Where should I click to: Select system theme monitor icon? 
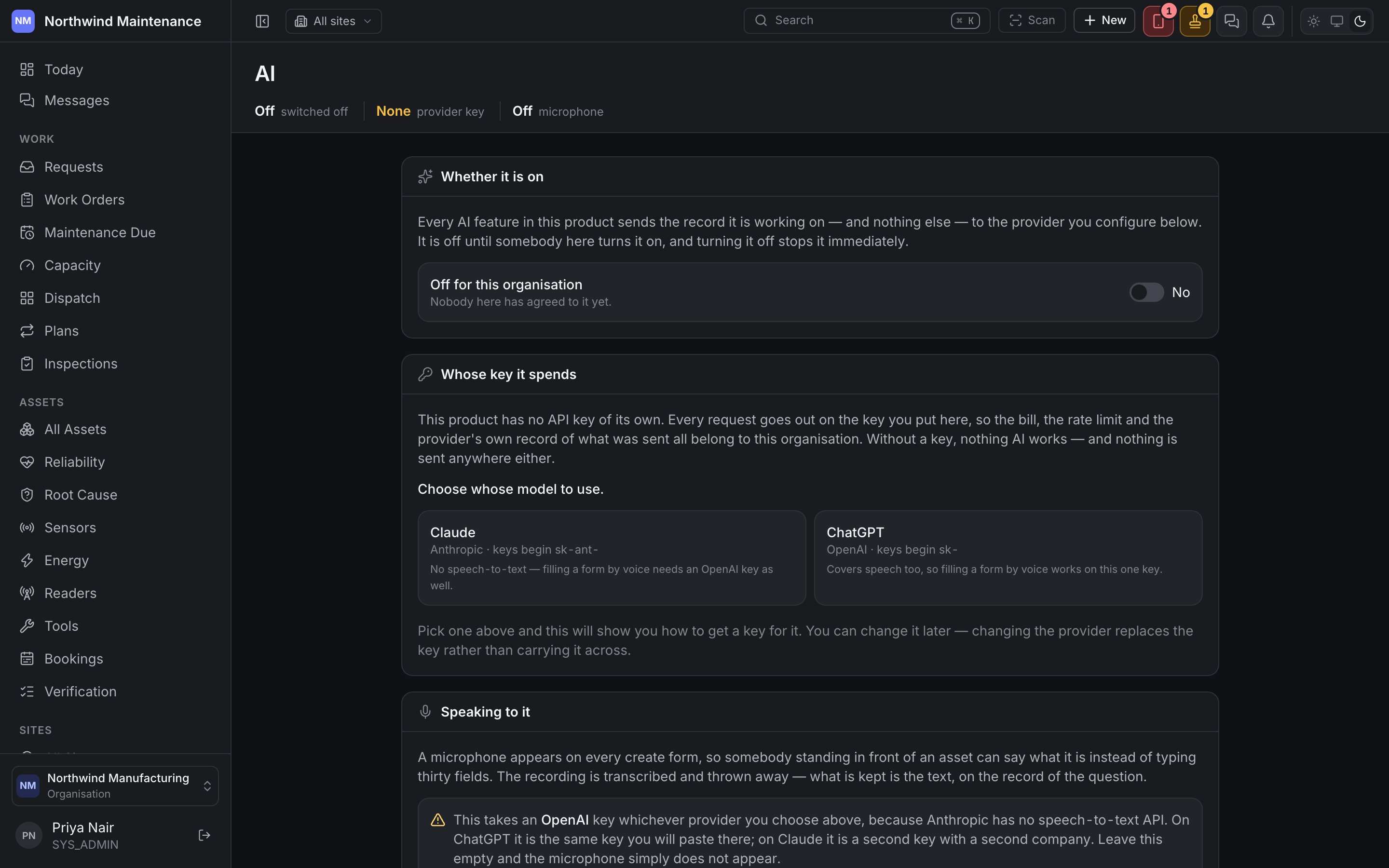coord(1337,21)
